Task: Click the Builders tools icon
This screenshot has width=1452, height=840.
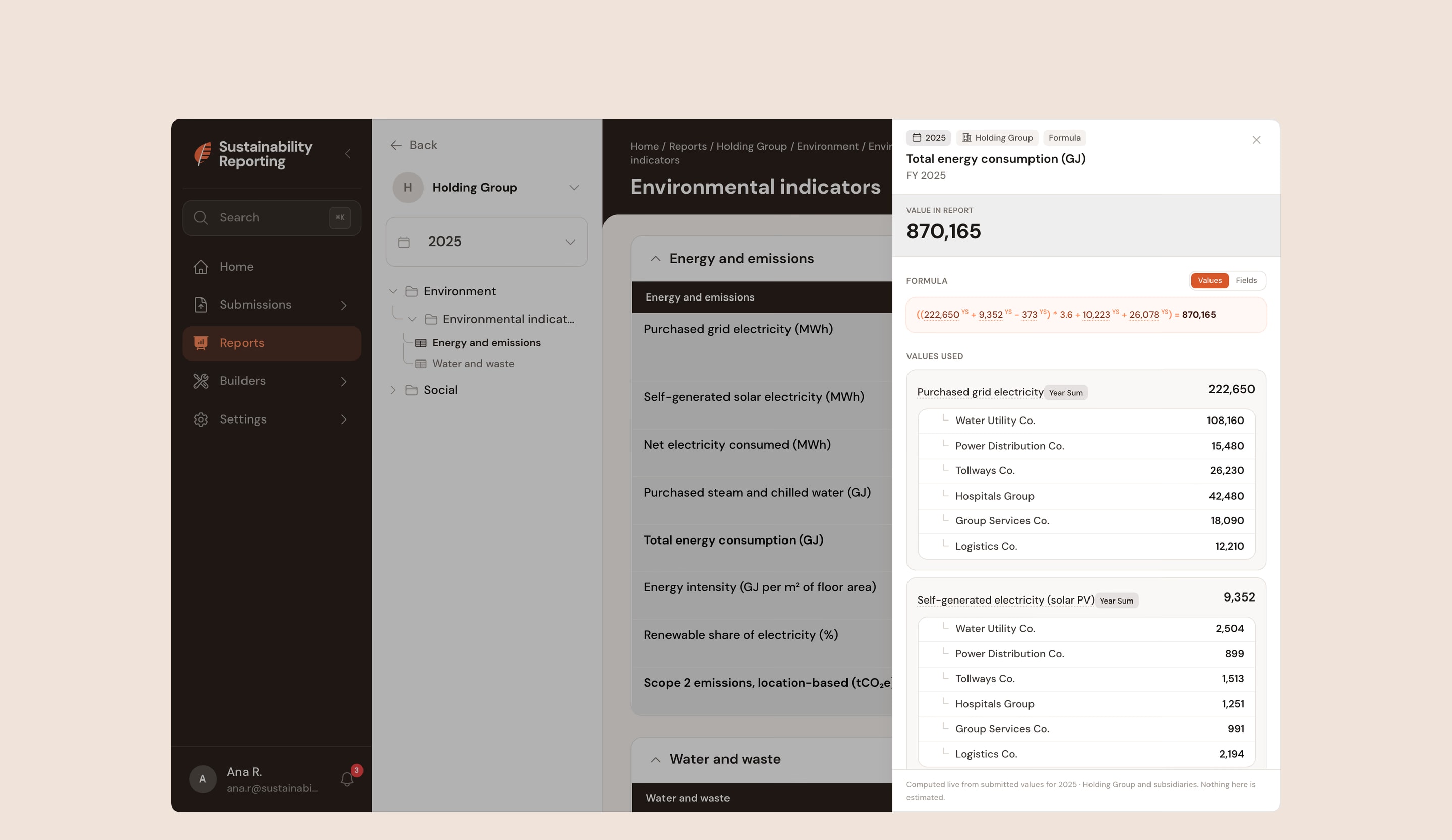Action: click(201, 381)
